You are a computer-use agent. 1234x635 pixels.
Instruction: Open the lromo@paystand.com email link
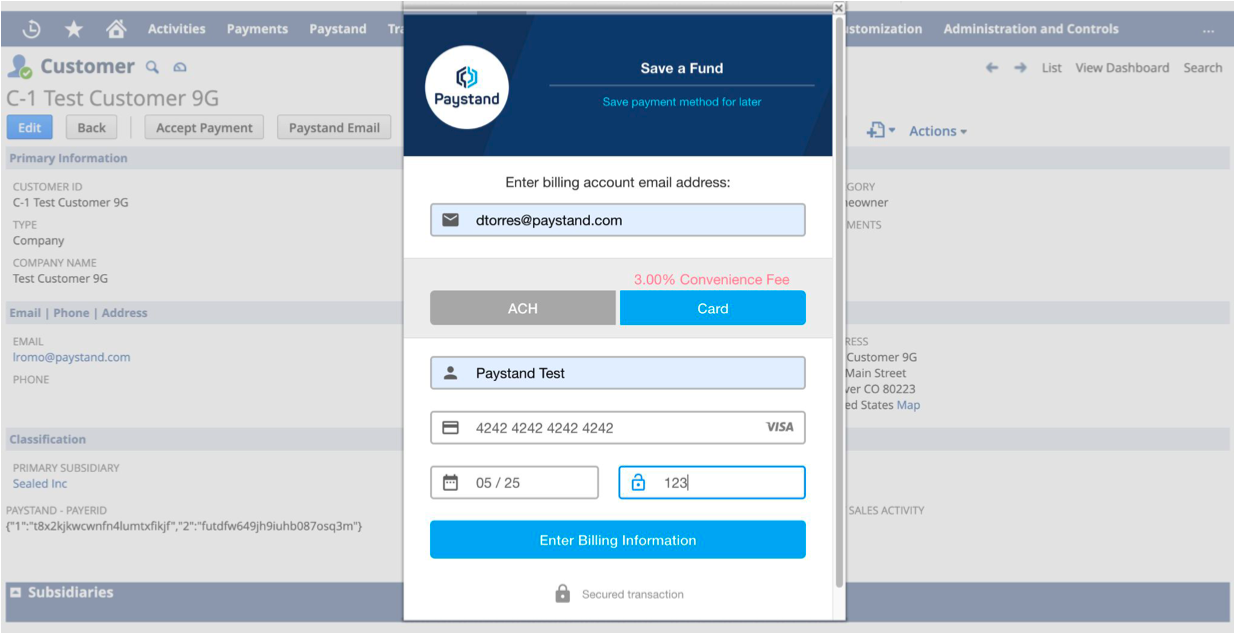click(x=72, y=357)
